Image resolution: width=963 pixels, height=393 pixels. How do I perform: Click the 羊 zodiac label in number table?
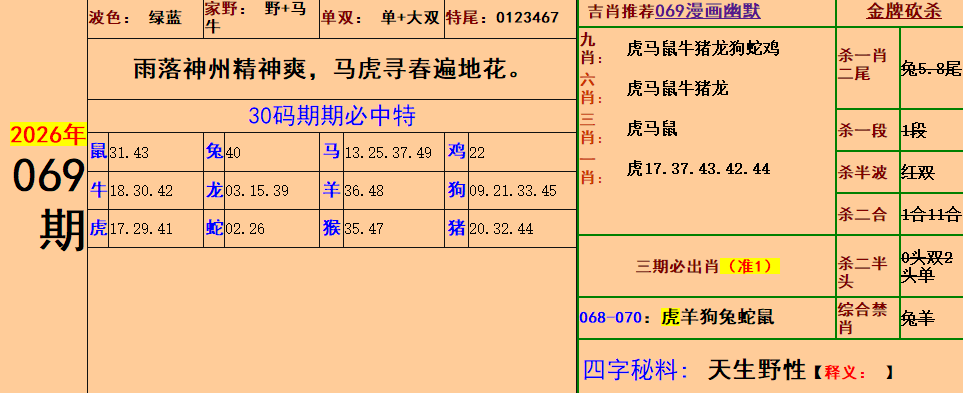click(332, 190)
